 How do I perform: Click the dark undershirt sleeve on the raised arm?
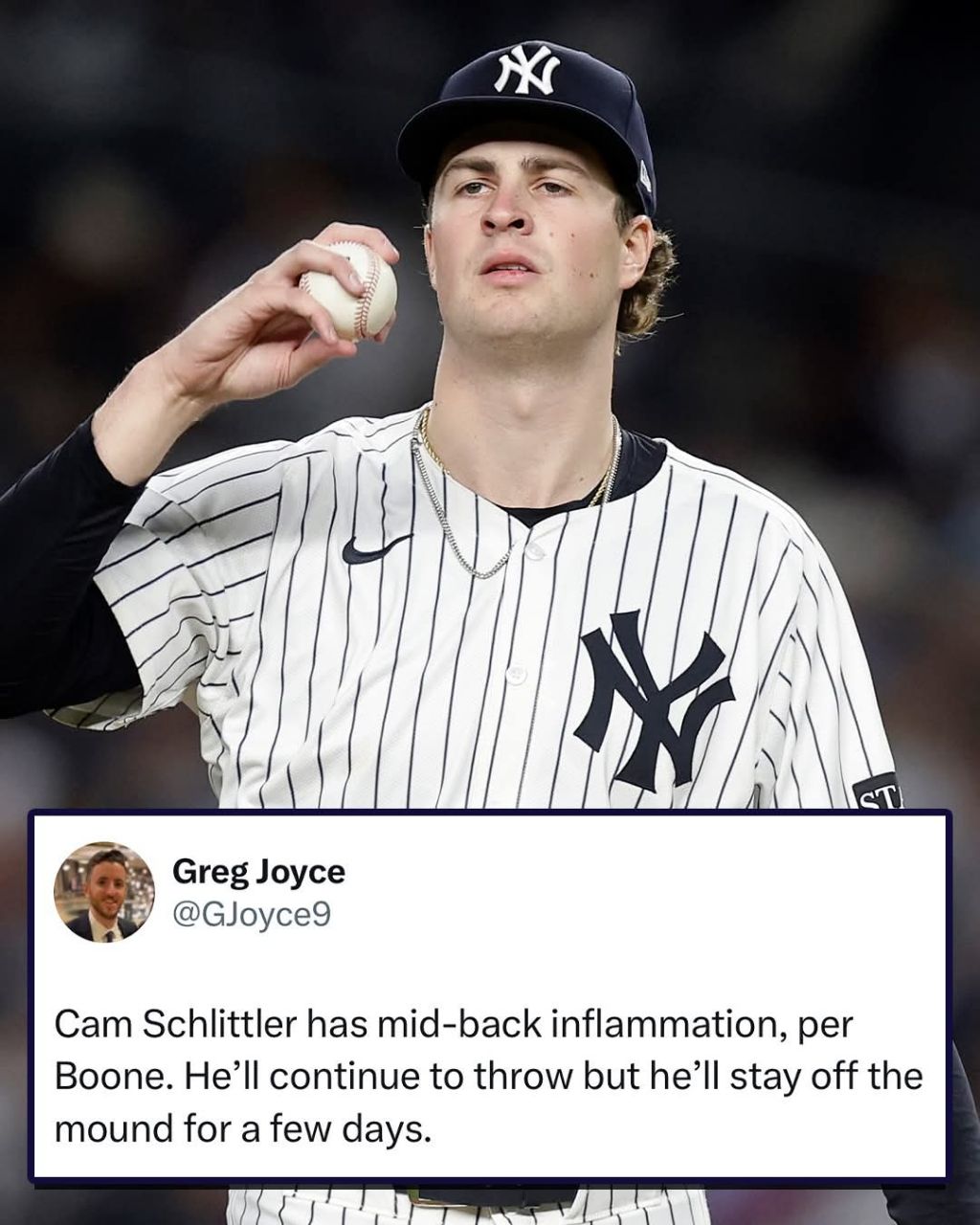coord(57,574)
